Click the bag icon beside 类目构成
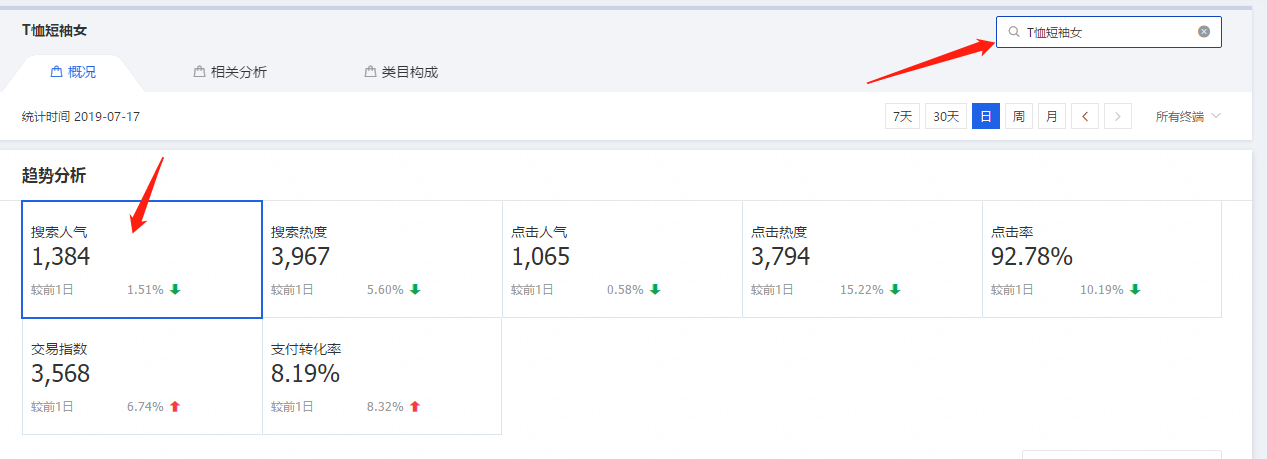Screen dimensions: 1267x459 [x=371, y=72]
